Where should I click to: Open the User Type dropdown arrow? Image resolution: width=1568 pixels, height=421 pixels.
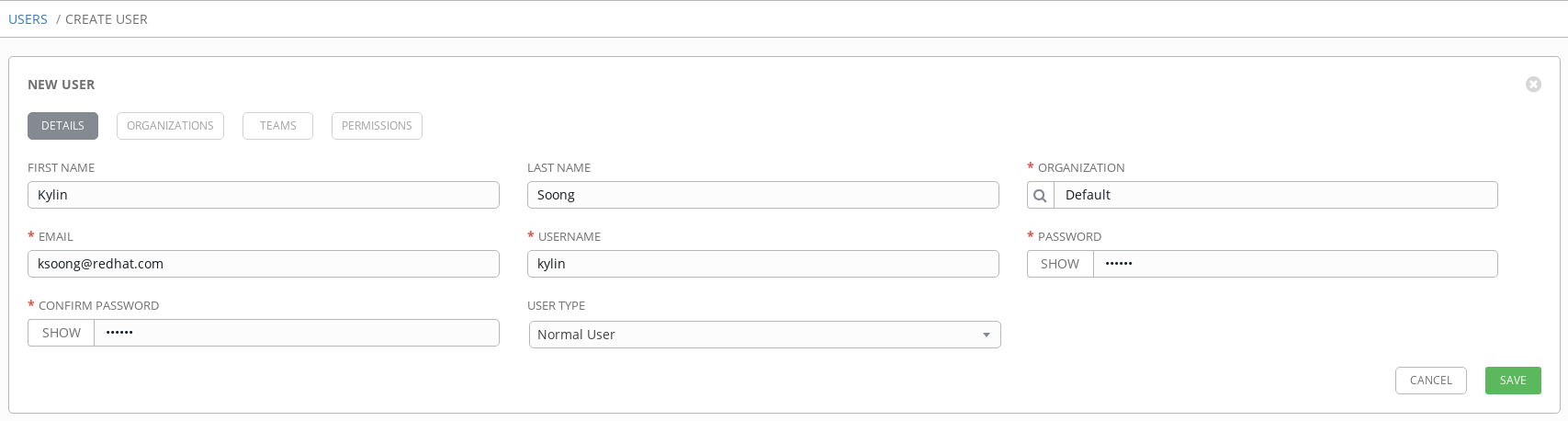(x=987, y=335)
